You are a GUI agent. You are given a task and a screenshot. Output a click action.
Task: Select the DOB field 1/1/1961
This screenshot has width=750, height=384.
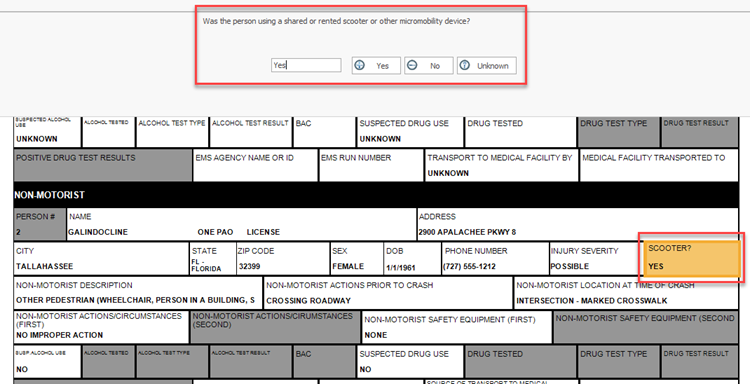tap(412, 259)
